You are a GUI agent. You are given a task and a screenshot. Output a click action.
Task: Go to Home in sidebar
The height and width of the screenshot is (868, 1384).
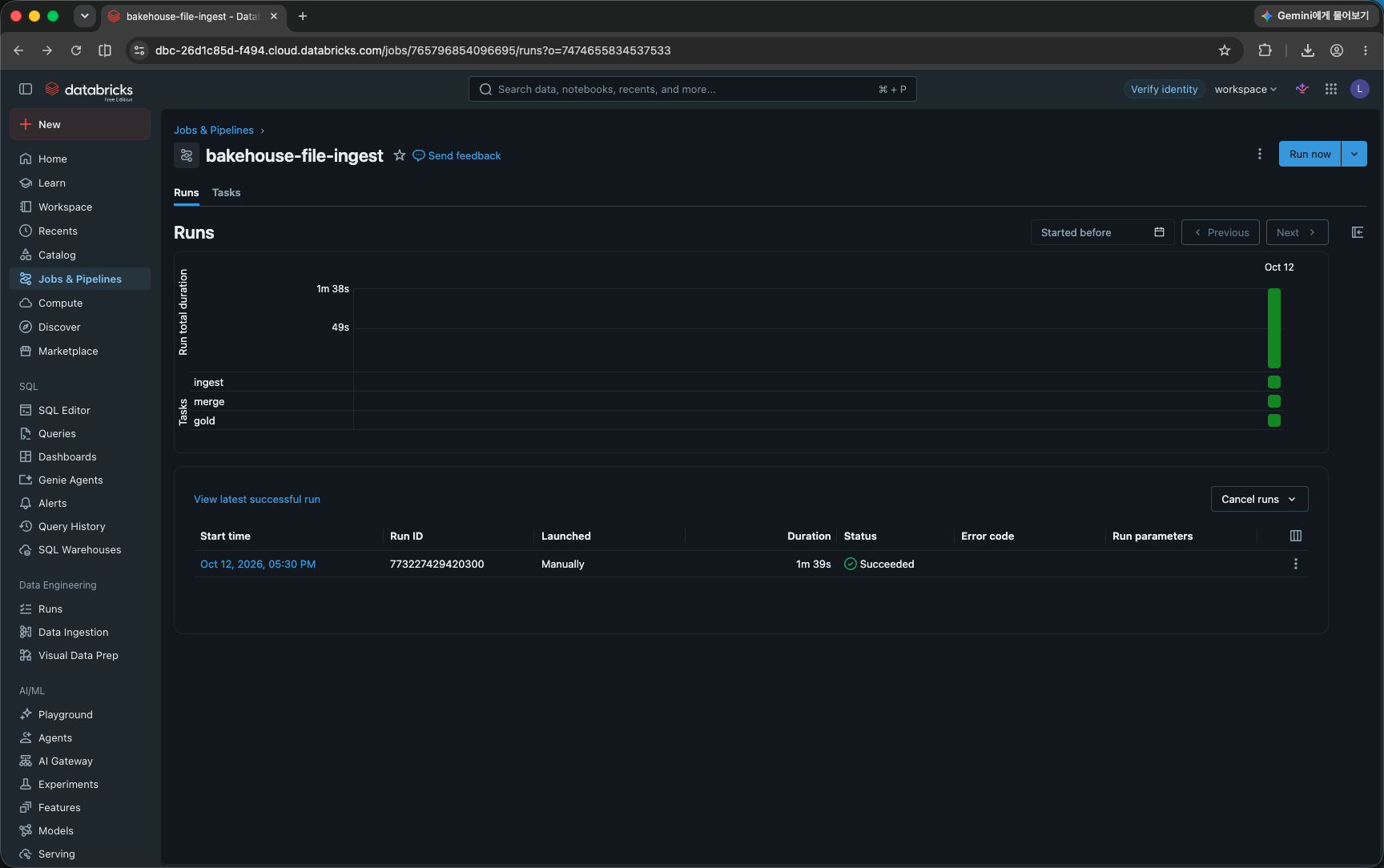point(79,159)
